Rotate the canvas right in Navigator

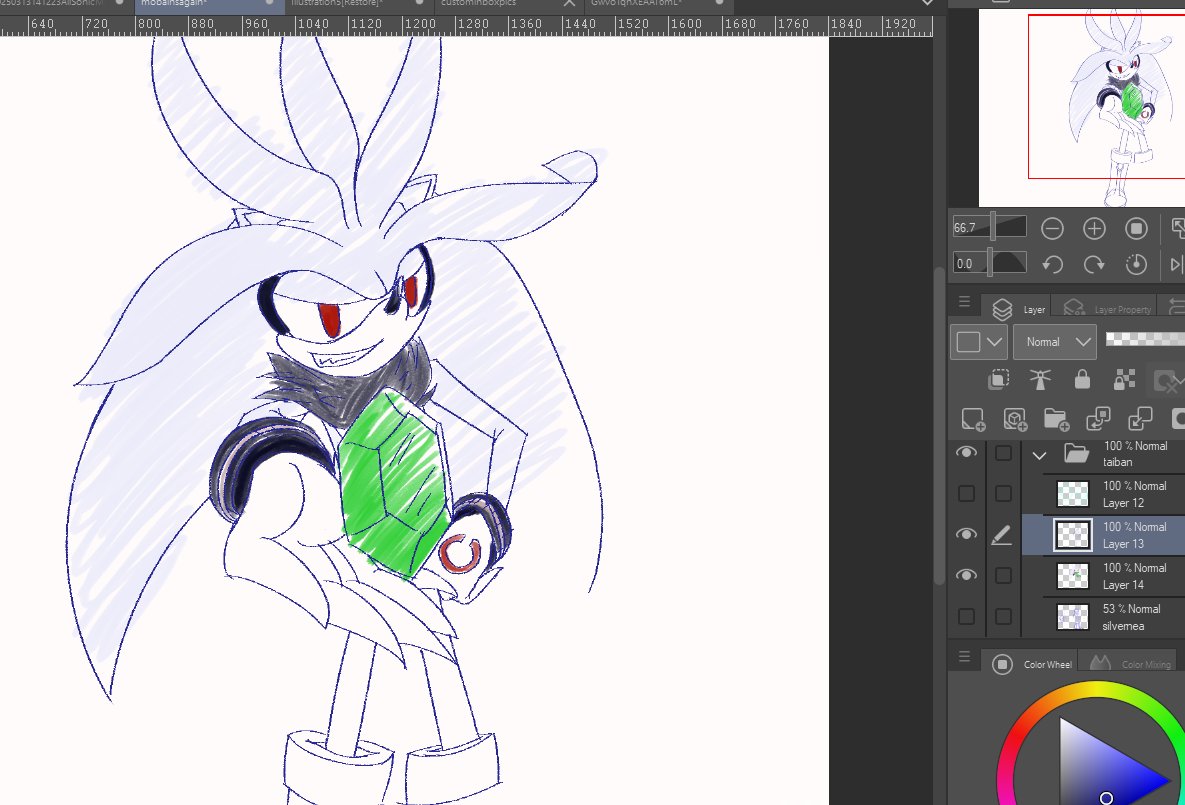click(x=1094, y=264)
